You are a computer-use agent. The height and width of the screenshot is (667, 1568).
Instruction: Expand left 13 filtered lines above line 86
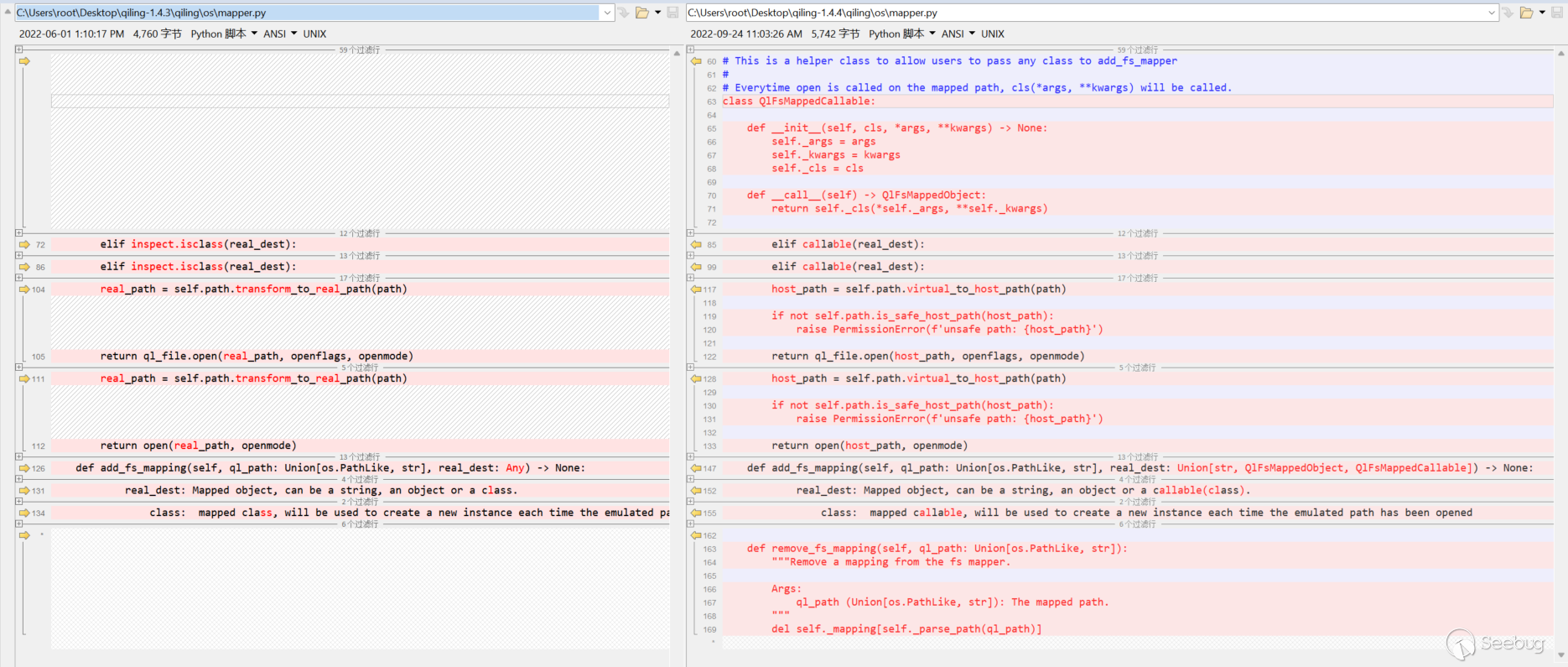point(18,255)
